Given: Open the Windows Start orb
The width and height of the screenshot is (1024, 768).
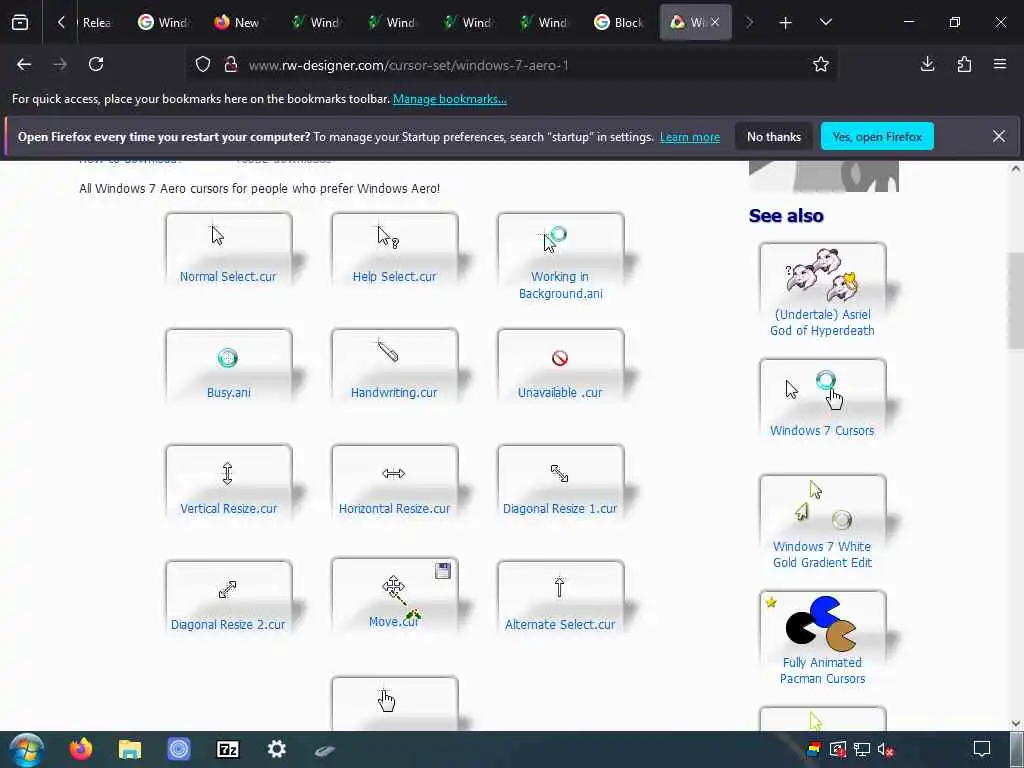Looking at the screenshot, I should tap(26, 749).
